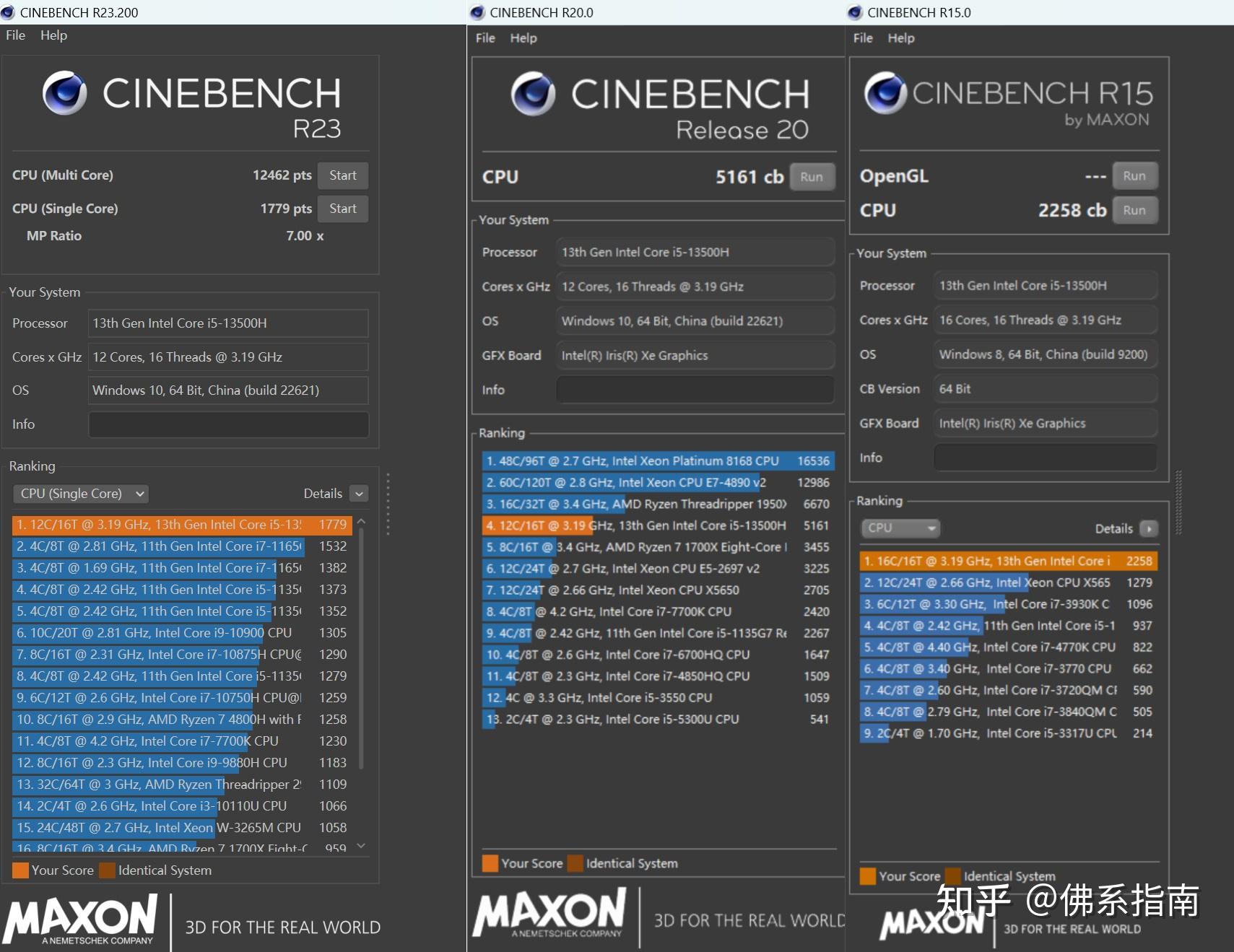Select Xeon Platinum 8168 row in R20 ranking

pyautogui.click(x=659, y=460)
